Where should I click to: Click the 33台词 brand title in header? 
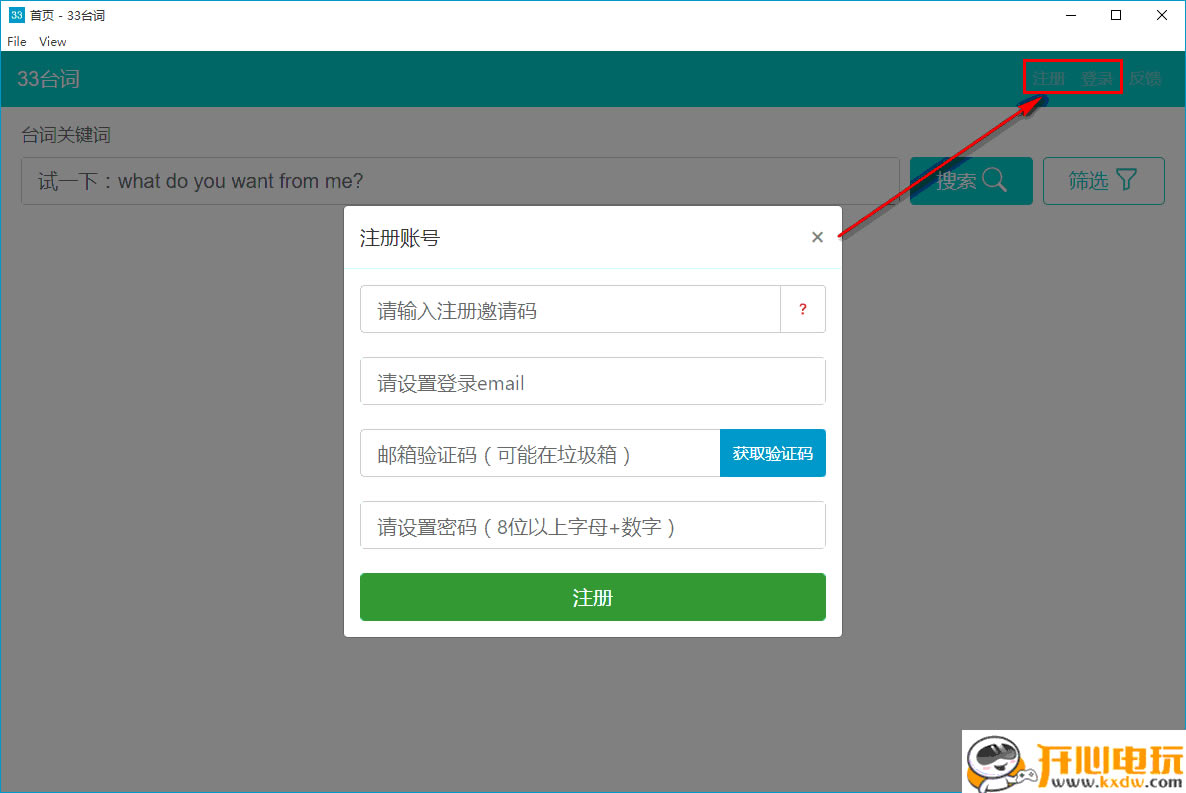coord(48,79)
